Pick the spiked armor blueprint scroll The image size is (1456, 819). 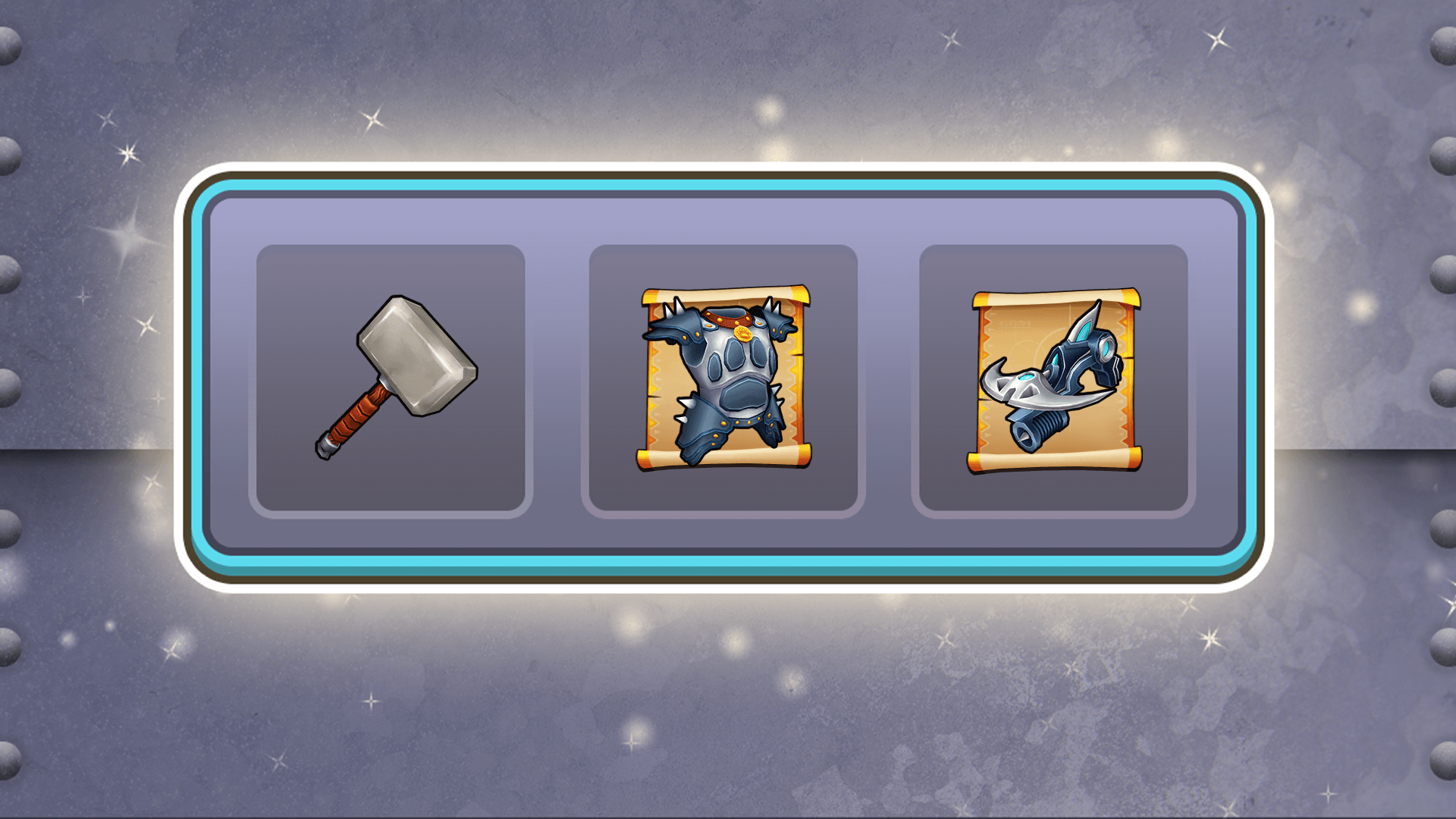tap(723, 378)
